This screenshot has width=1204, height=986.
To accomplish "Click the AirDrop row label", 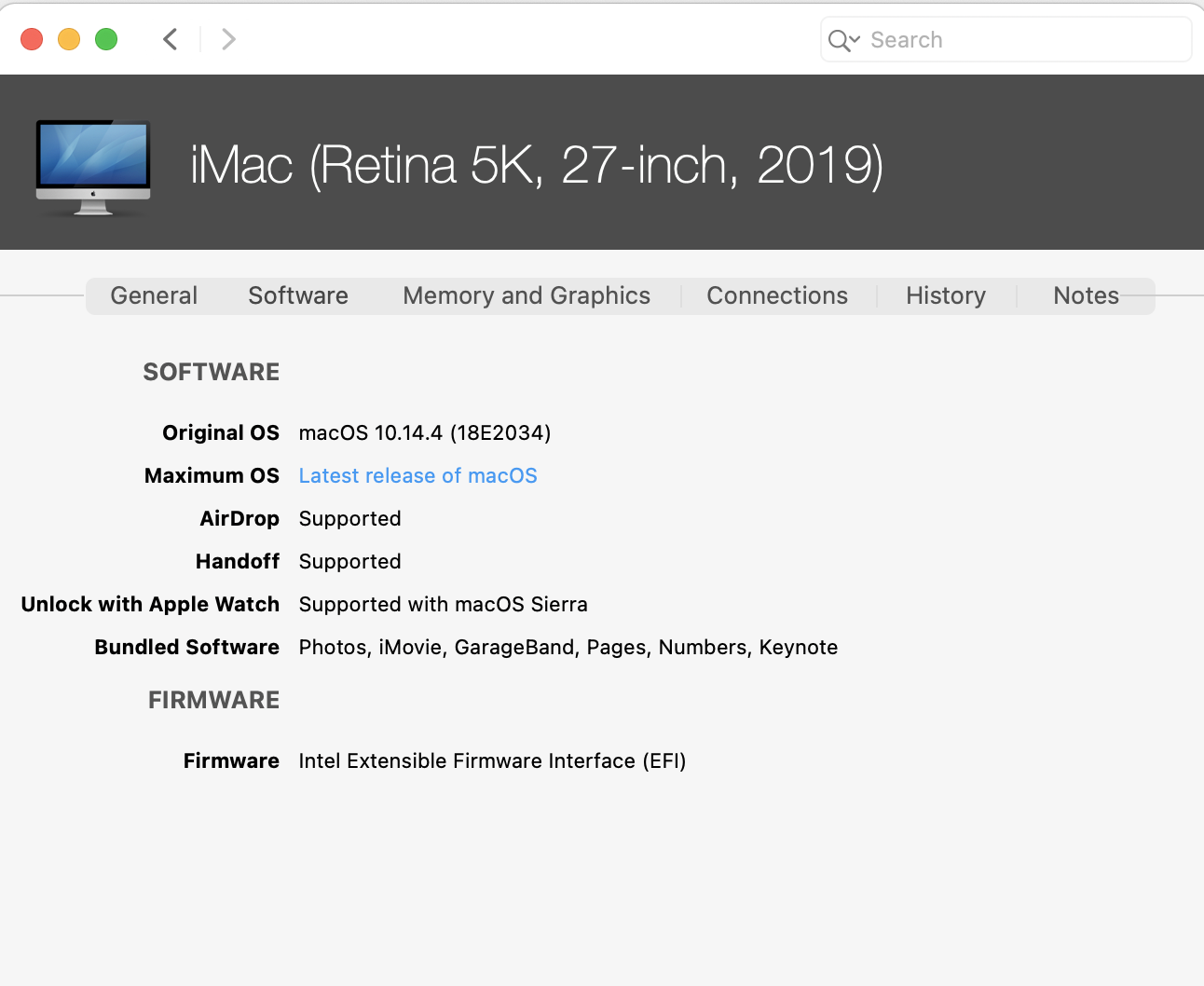I will click(x=239, y=518).
